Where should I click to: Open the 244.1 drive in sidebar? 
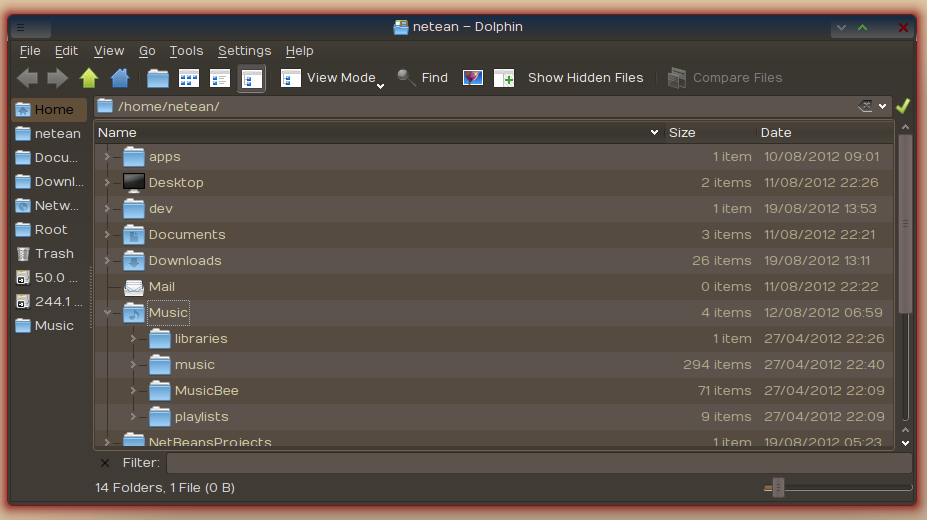[49, 301]
